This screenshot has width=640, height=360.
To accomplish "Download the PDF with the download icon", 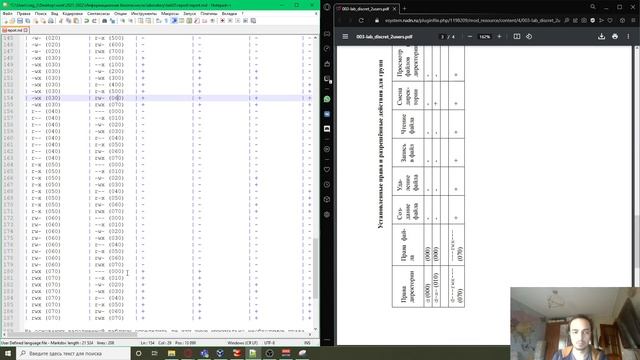I will coord(601,36).
